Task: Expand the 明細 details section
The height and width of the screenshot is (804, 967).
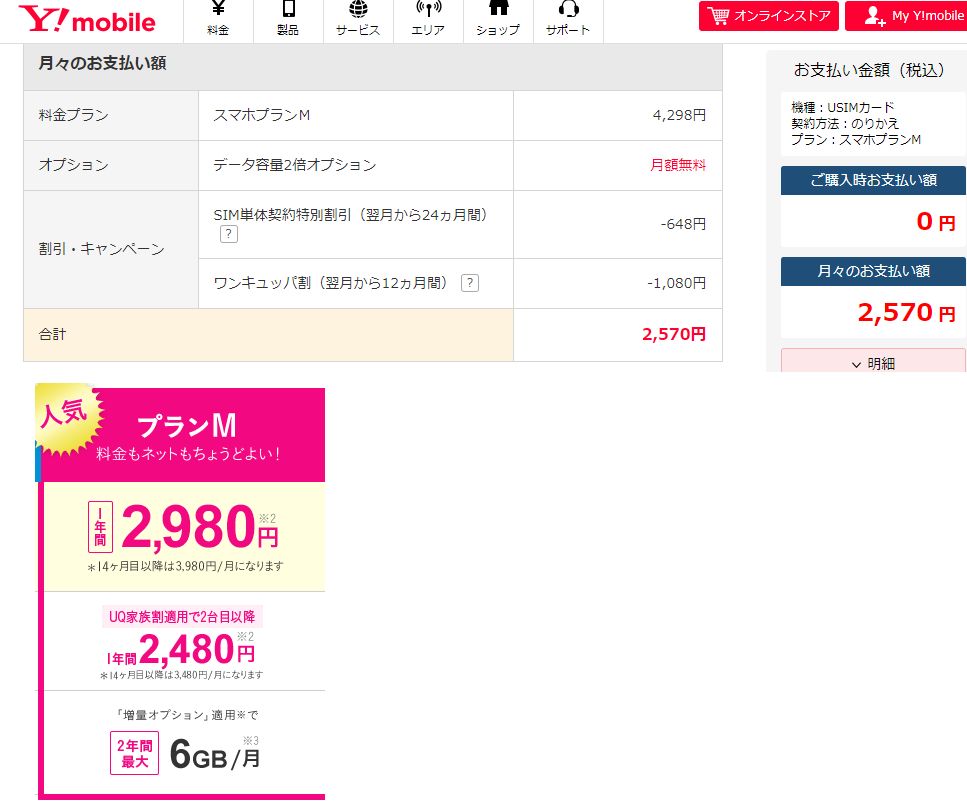Action: (872, 364)
